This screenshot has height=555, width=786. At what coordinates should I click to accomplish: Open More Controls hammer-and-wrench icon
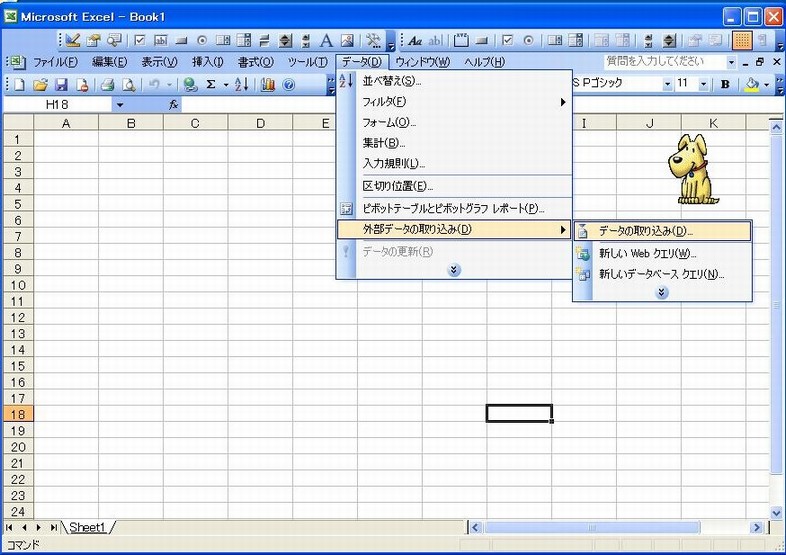373,40
